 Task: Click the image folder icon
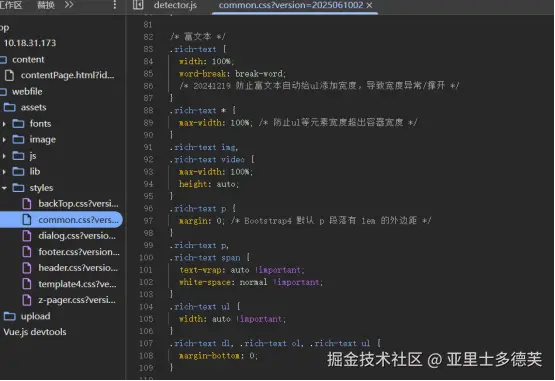click(x=18, y=140)
